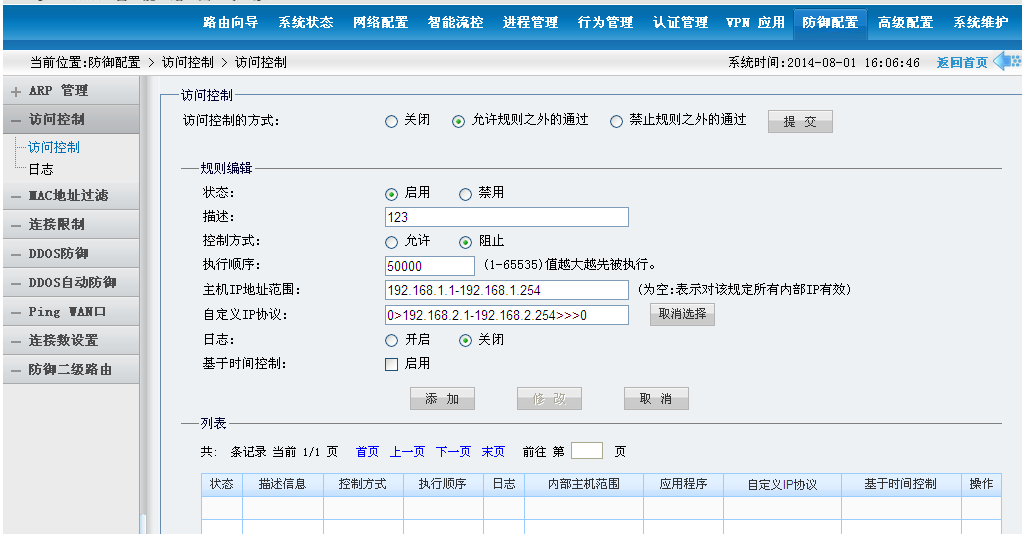
Task: Expand the ARP 管理 sidebar section
Action: pyautogui.click(x=58, y=91)
